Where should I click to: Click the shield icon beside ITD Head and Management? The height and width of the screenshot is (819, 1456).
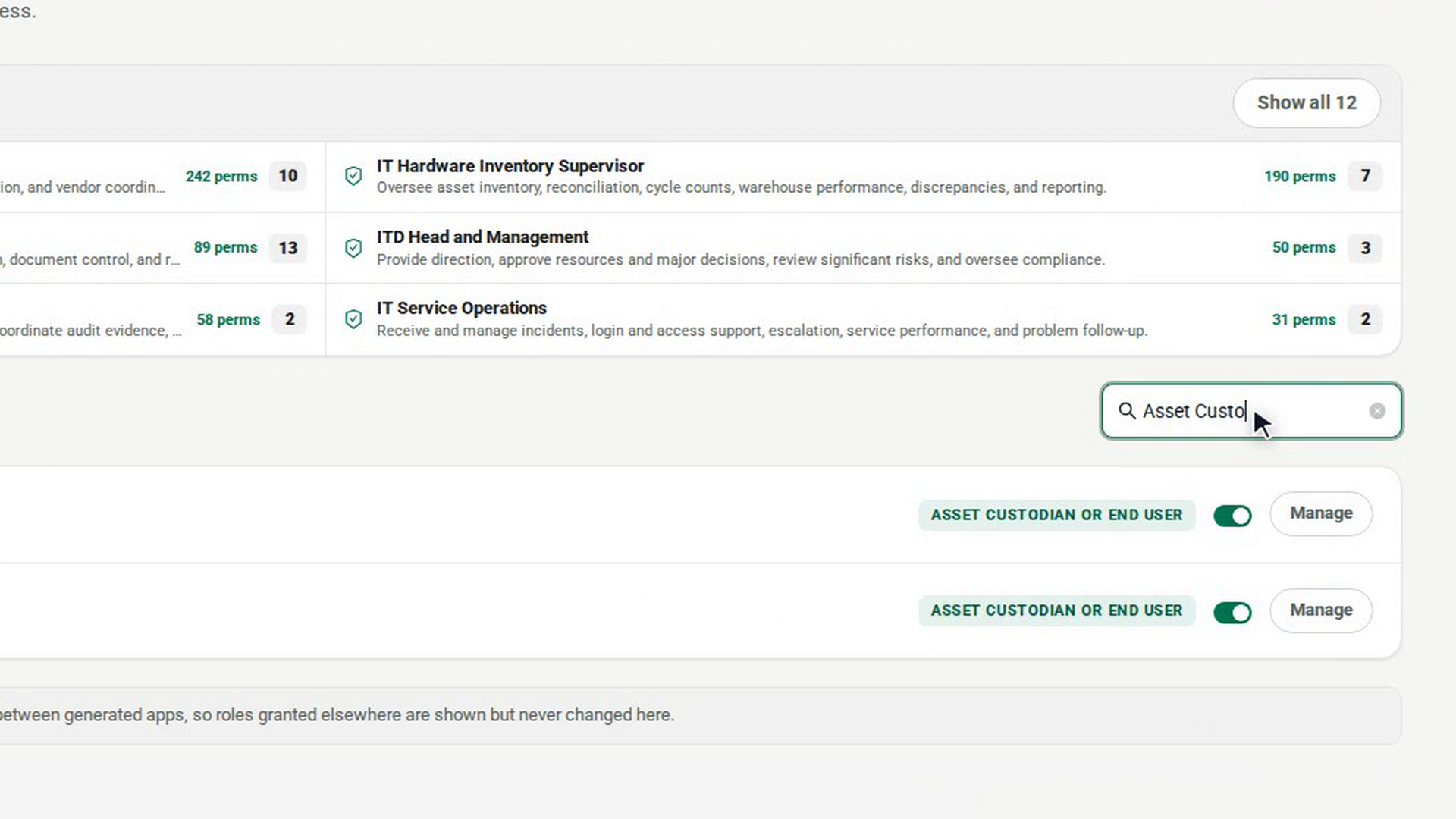(x=353, y=248)
